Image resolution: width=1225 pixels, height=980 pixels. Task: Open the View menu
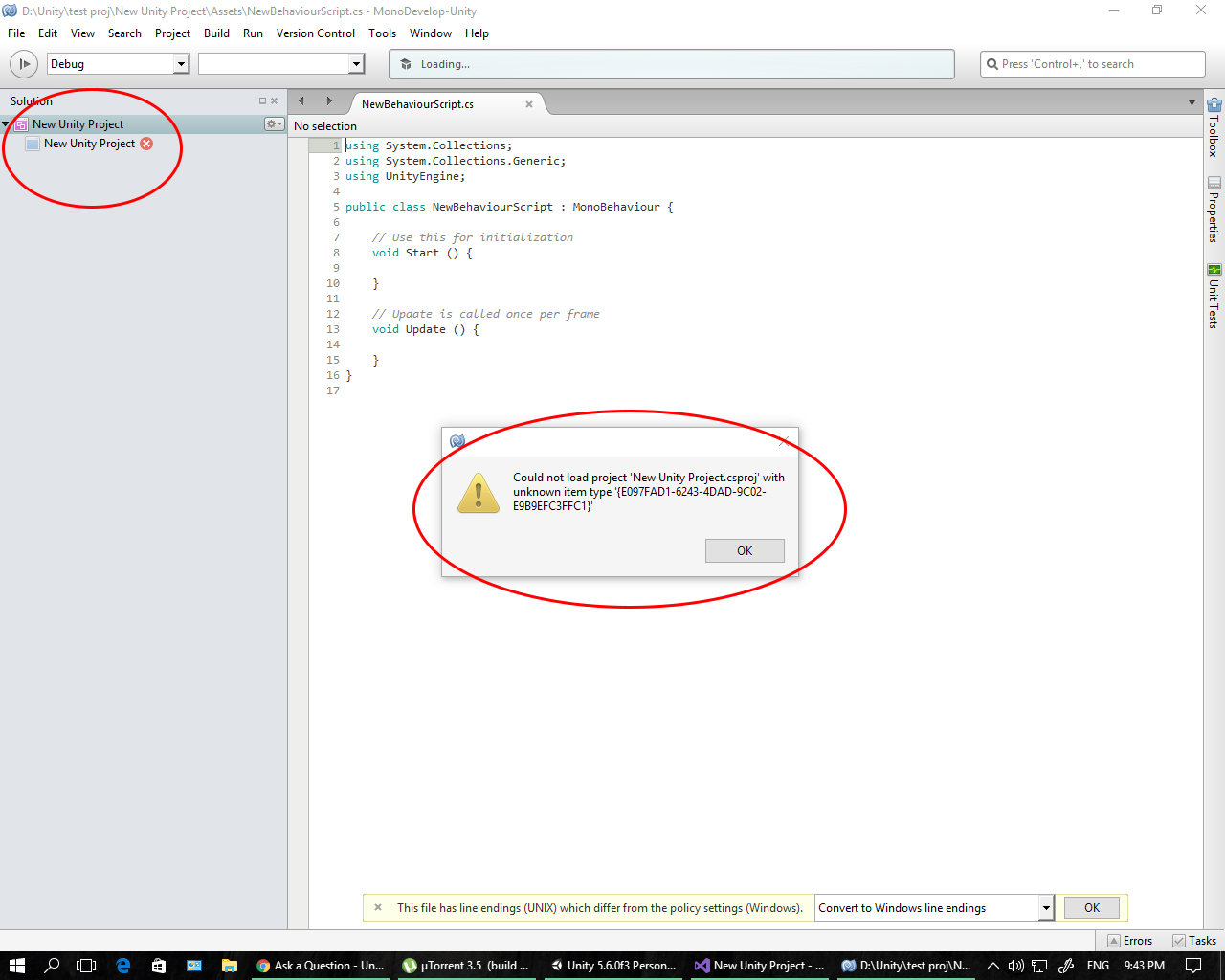82,33
